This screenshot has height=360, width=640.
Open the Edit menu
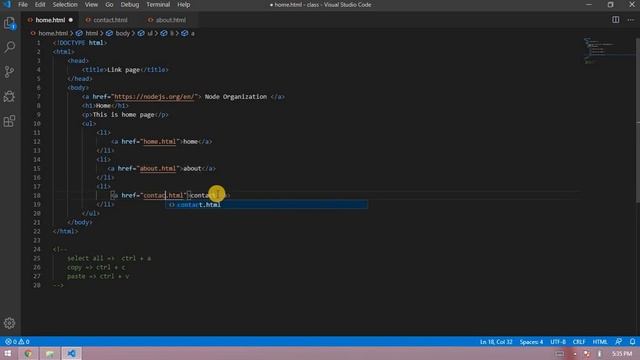coord(40,4)
